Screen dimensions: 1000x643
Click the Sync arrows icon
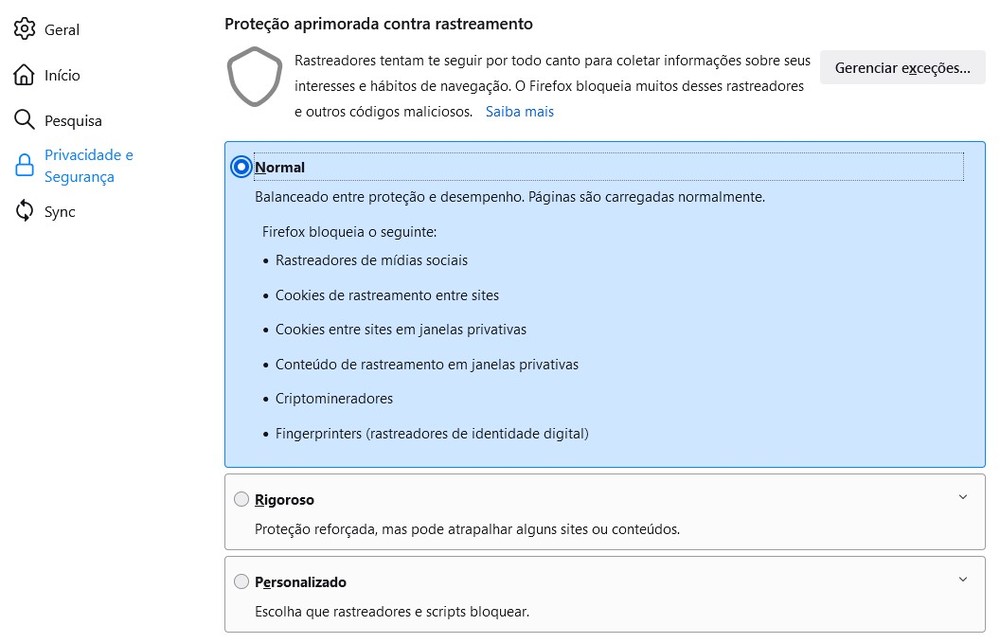tap(24, 212)
